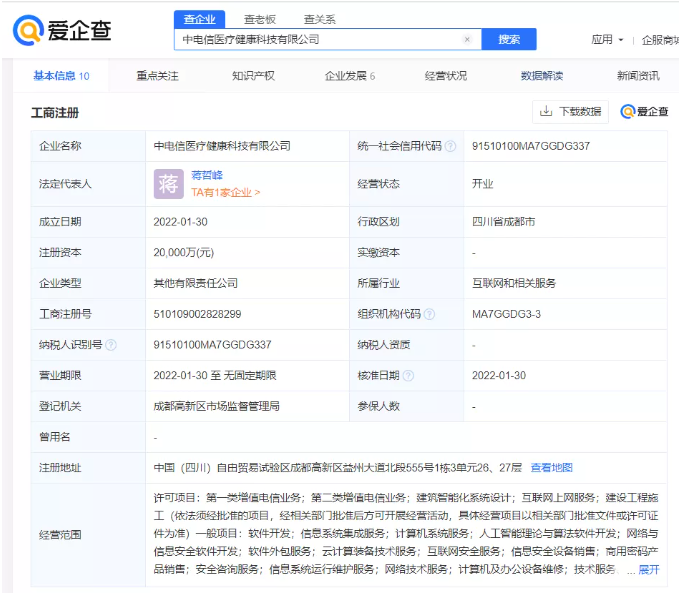Click the industry value 互联网和相关服务
This screenshot has width=682, height=593.
(x=514, y=283)
